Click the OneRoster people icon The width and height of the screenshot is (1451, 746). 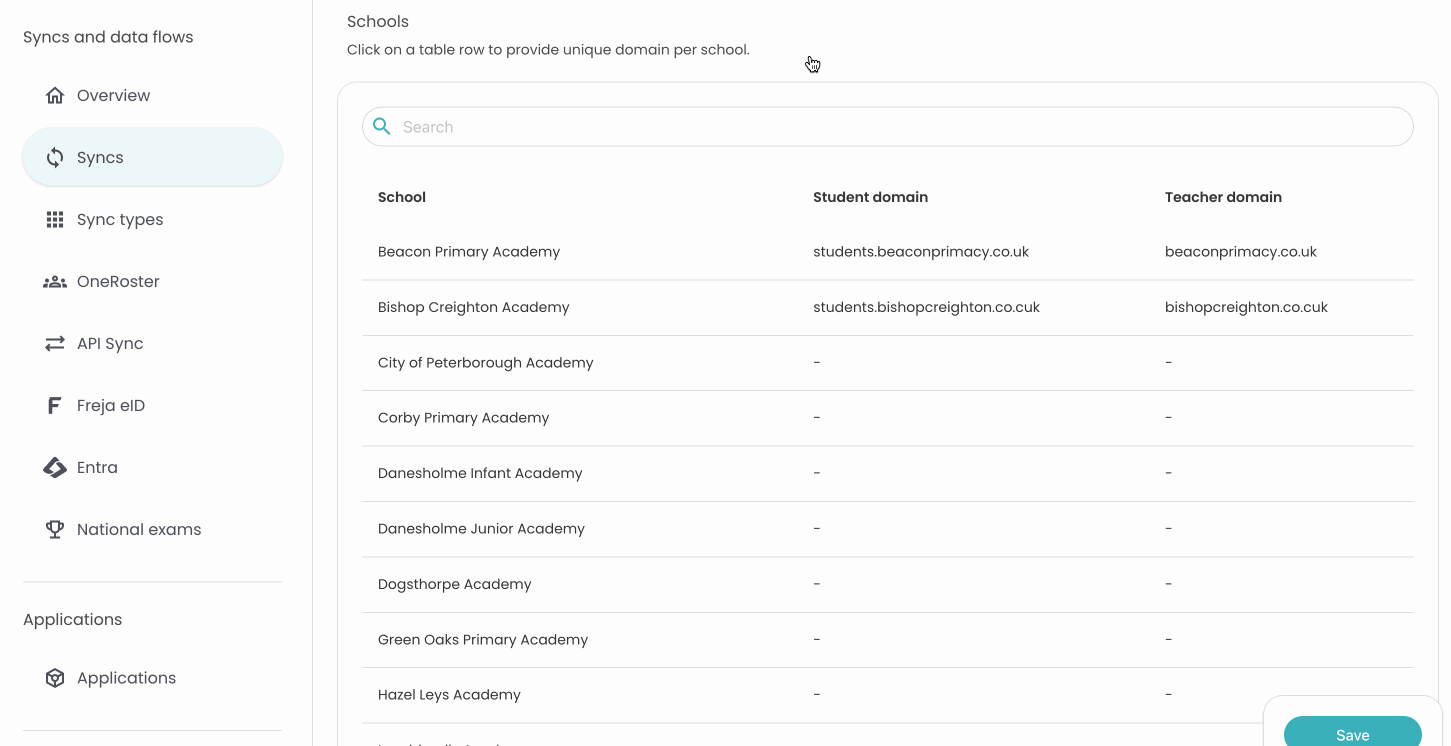(x=55, y=282)
